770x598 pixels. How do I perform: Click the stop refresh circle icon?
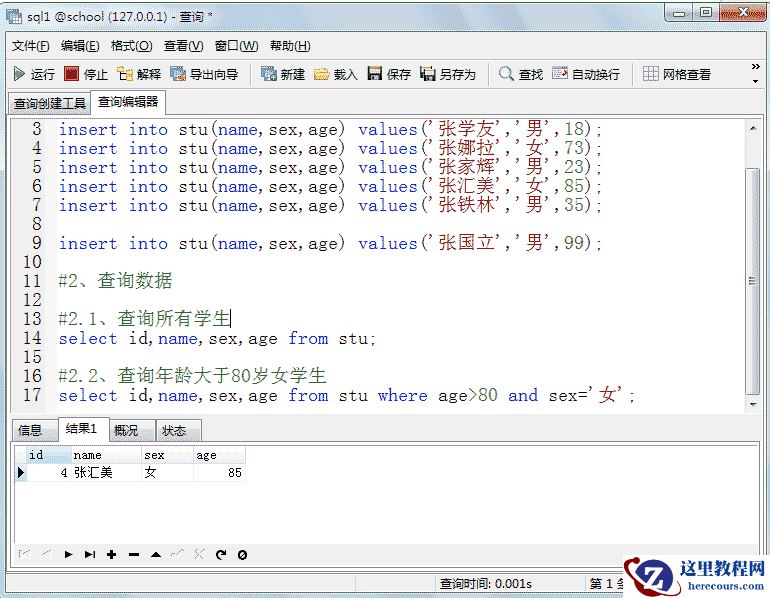[x=242, y=554]
